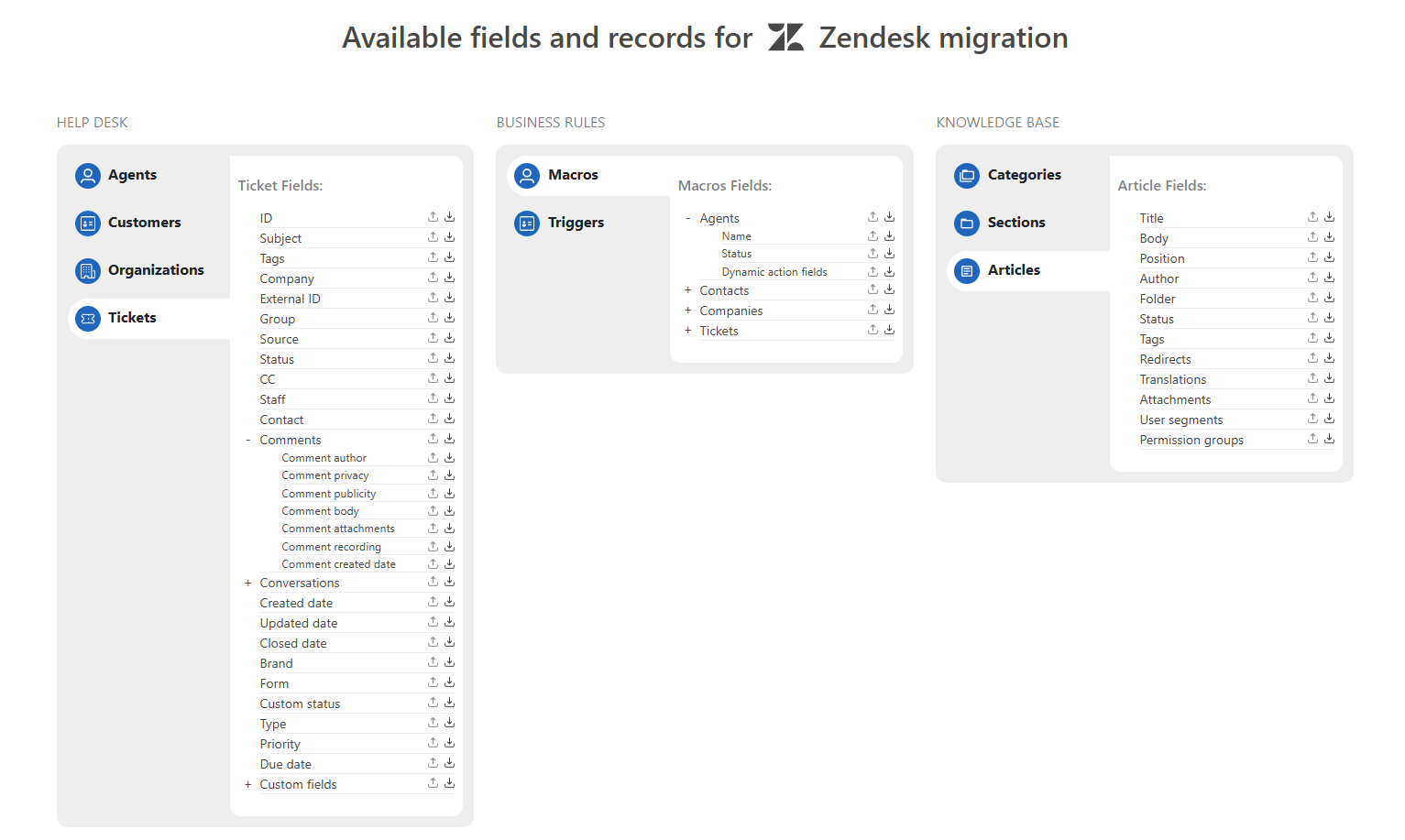Click the Sections folder icon
This screenshot has height=840, width=1405.
point(967,223)
